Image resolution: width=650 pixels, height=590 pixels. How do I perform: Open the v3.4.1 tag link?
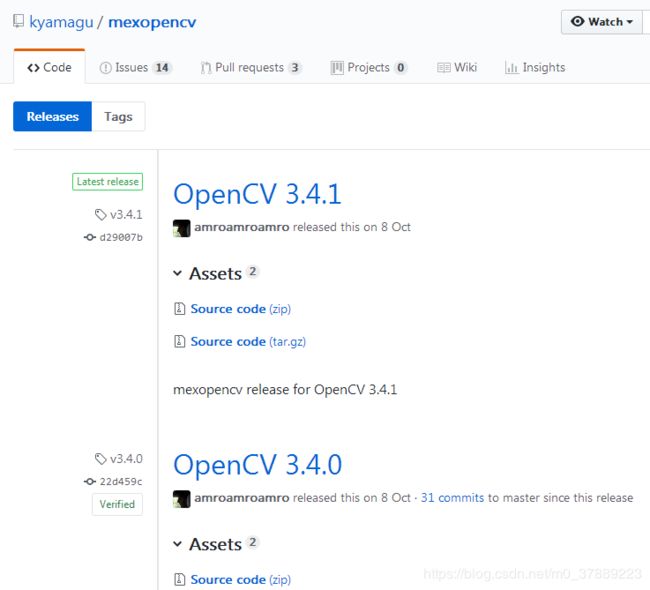[126, 215]
